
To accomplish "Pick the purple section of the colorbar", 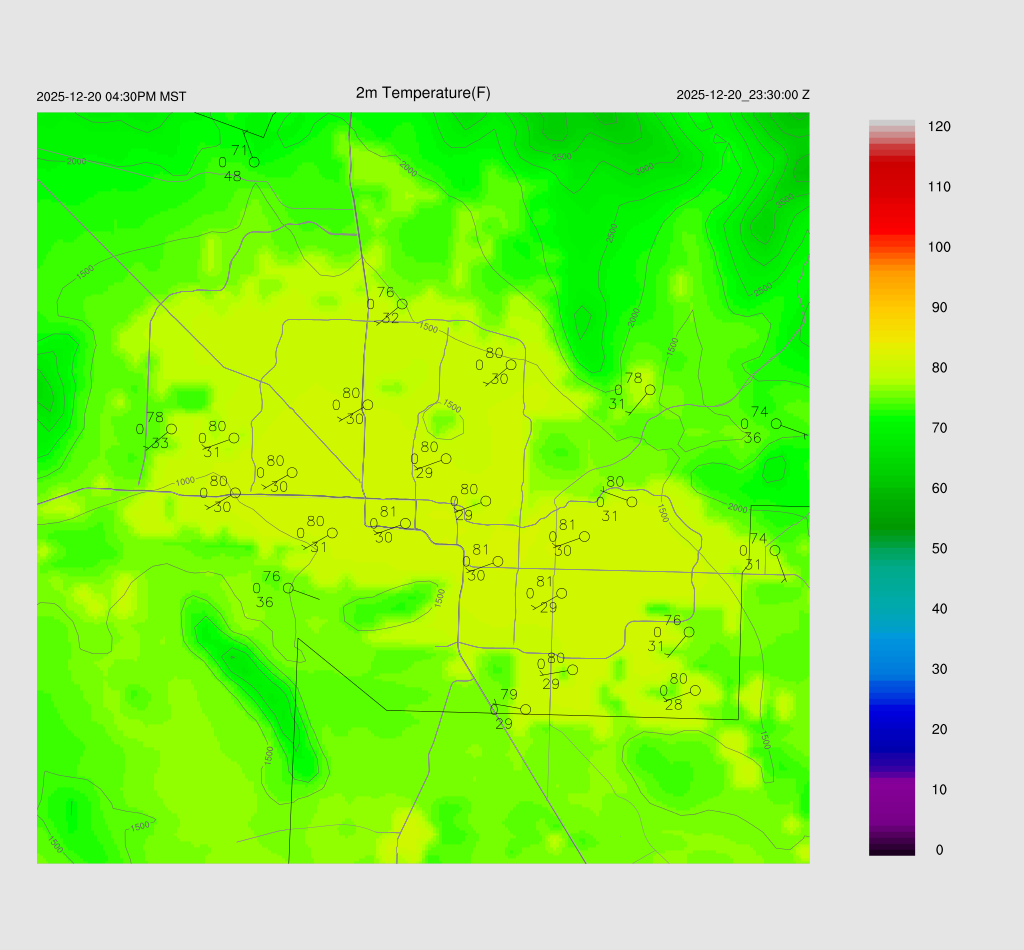I will 892,800.
